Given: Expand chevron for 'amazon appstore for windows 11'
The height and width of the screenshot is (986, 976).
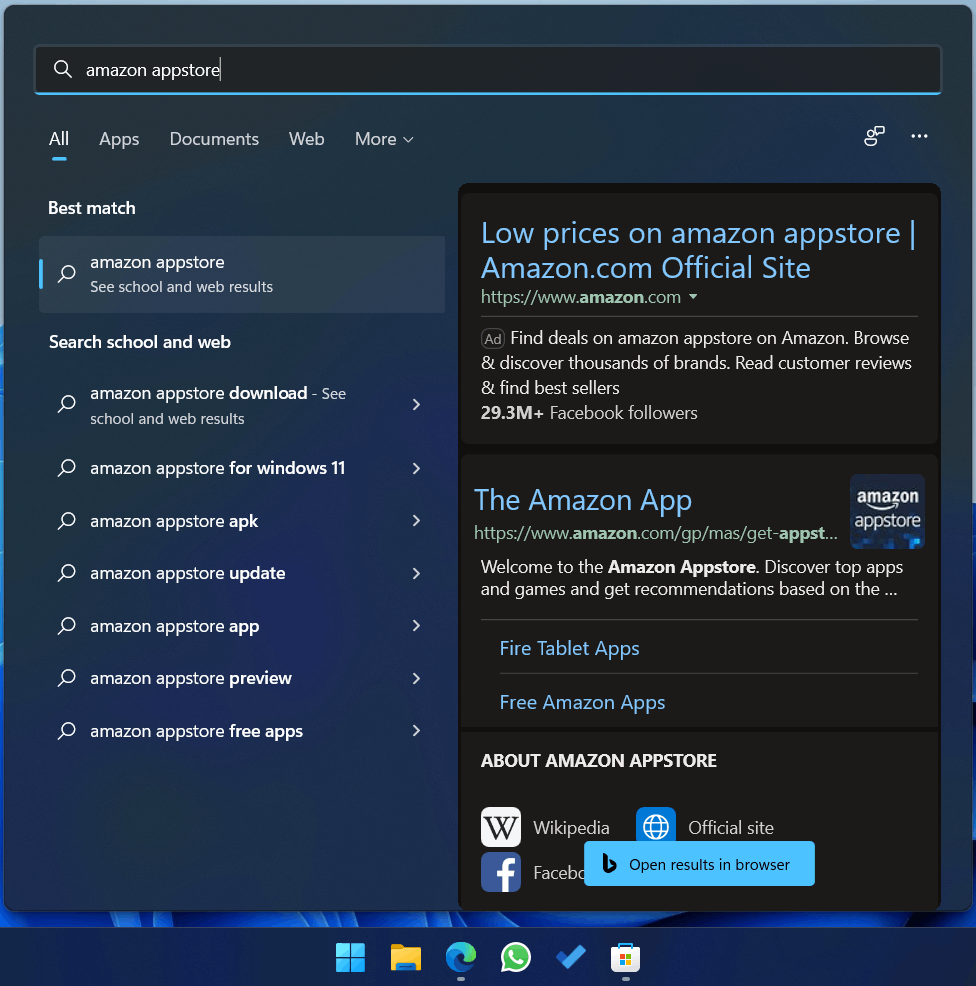Looking at the screenshot, I should pos(416,468).
